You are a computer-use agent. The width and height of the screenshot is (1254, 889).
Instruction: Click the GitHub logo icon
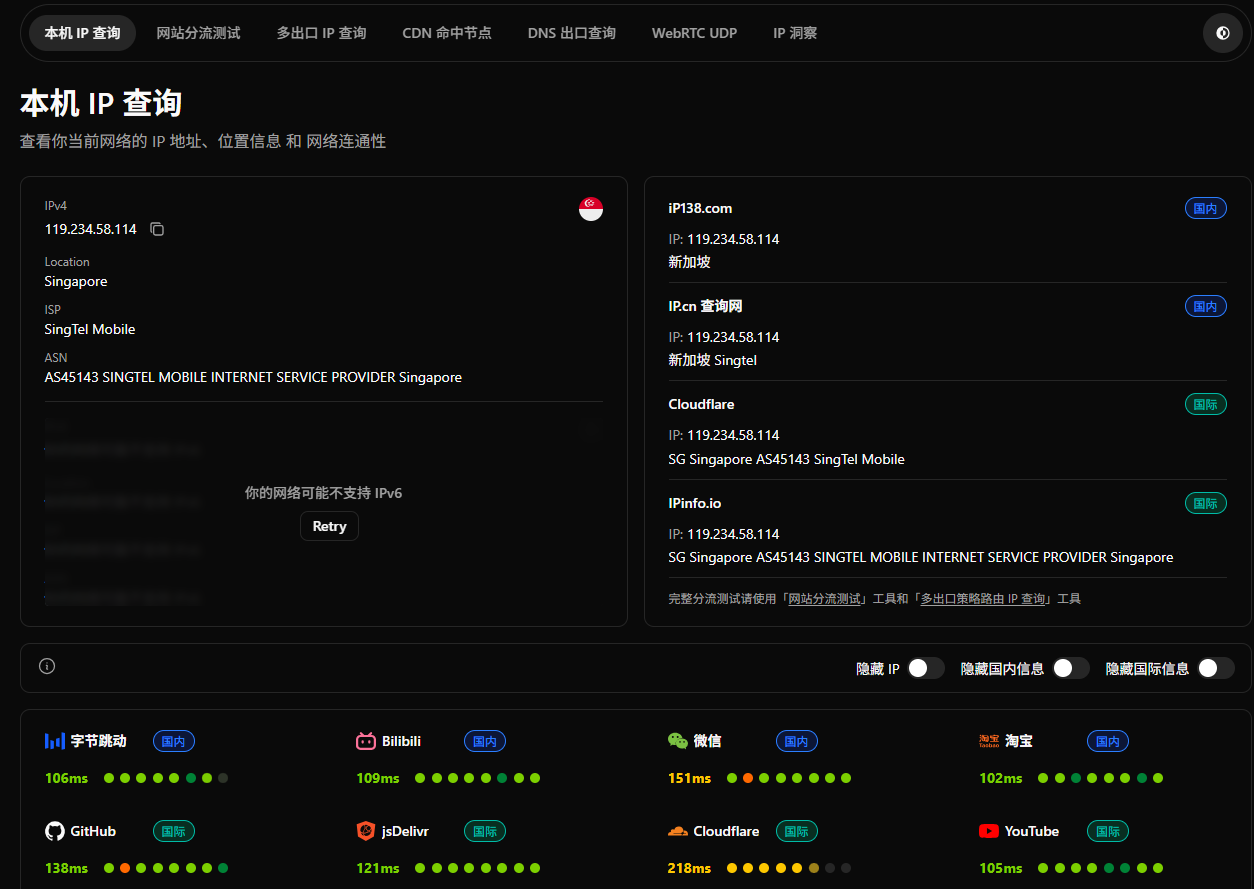point(55,831)
